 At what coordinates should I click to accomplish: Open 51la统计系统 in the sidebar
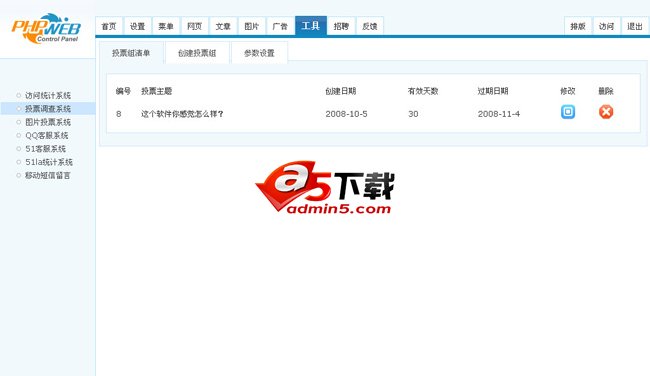[x=49, y=162]
